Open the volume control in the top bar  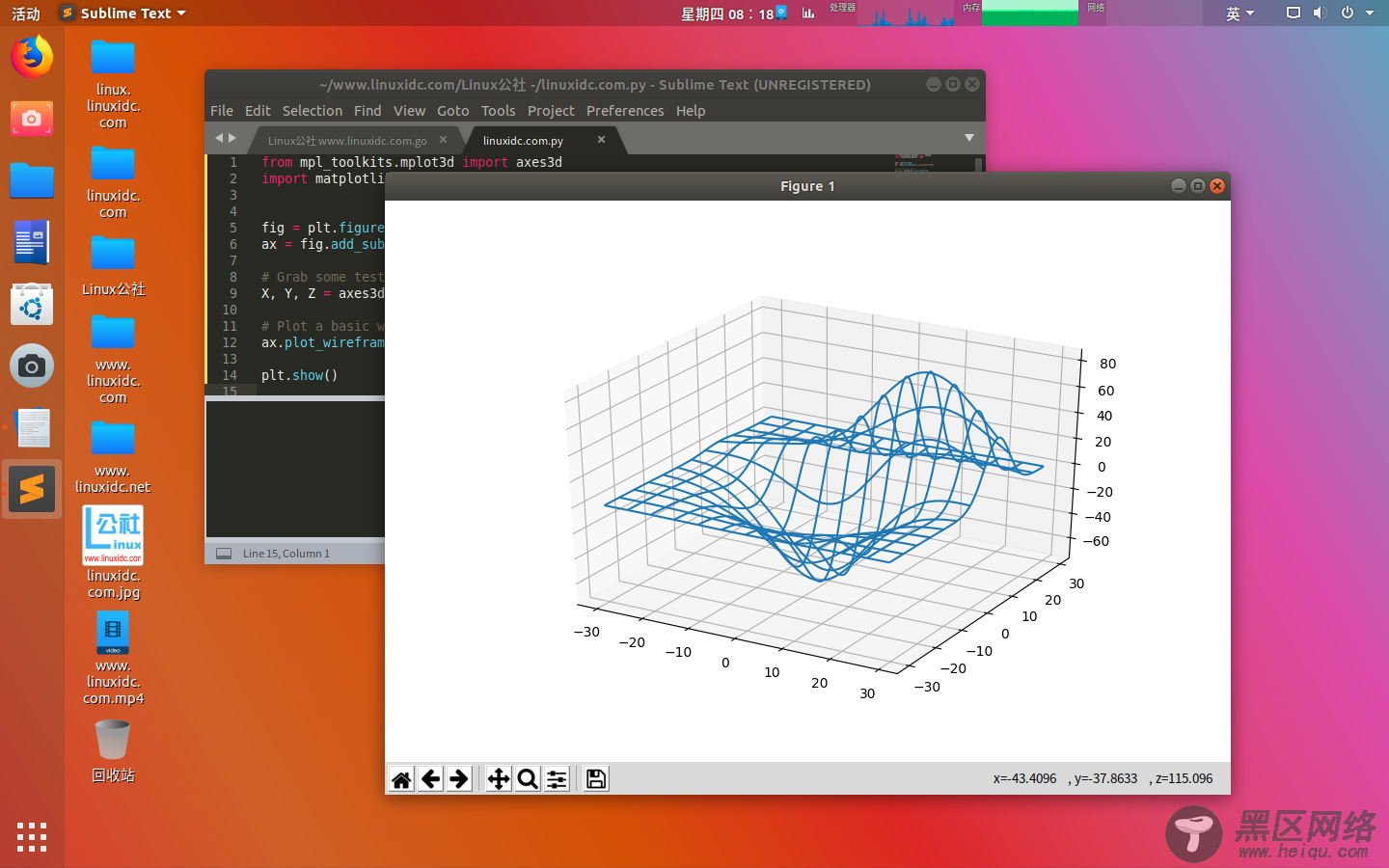[x=1320, y=13]
